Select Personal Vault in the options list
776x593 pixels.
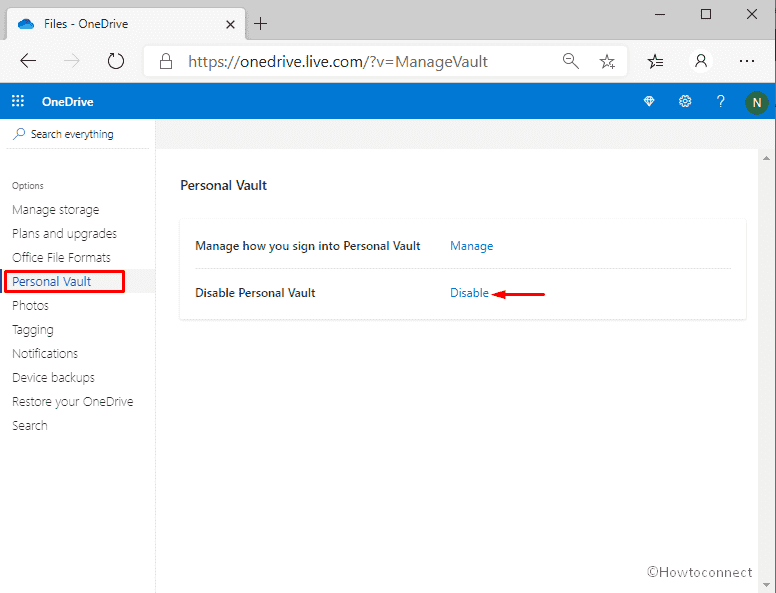pyautogui.click(x=51, y=281)
